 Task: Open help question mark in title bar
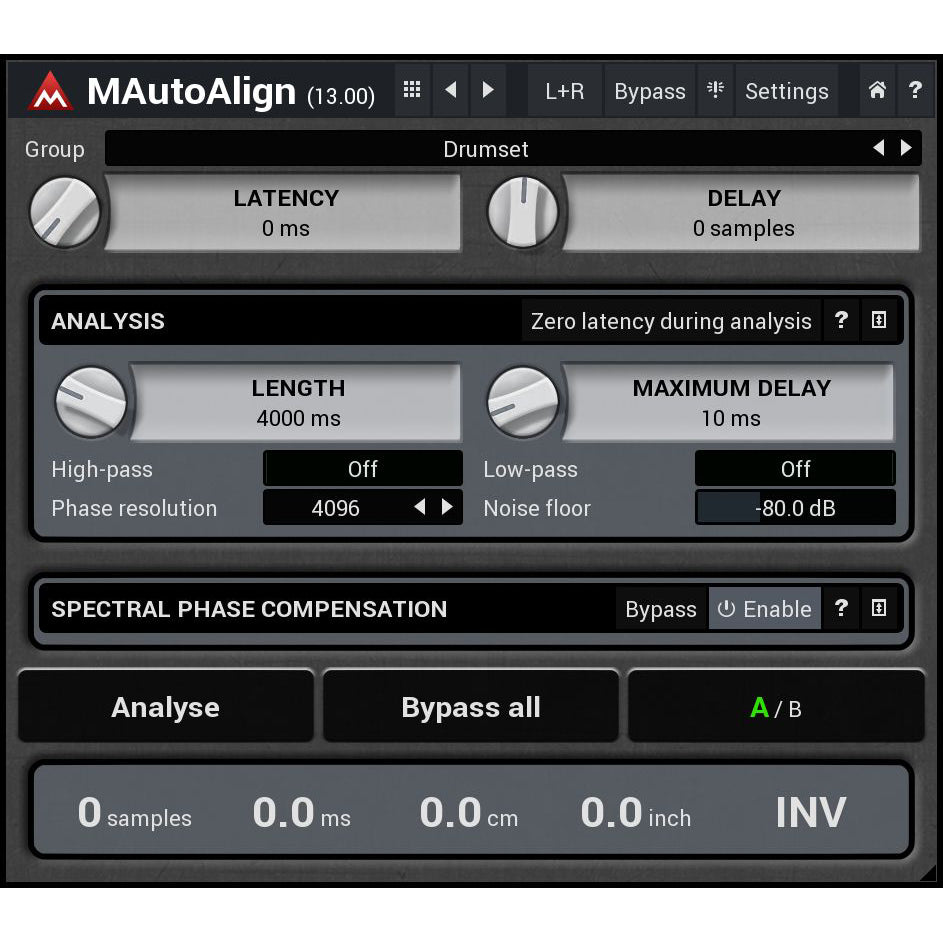click(915, 90)
